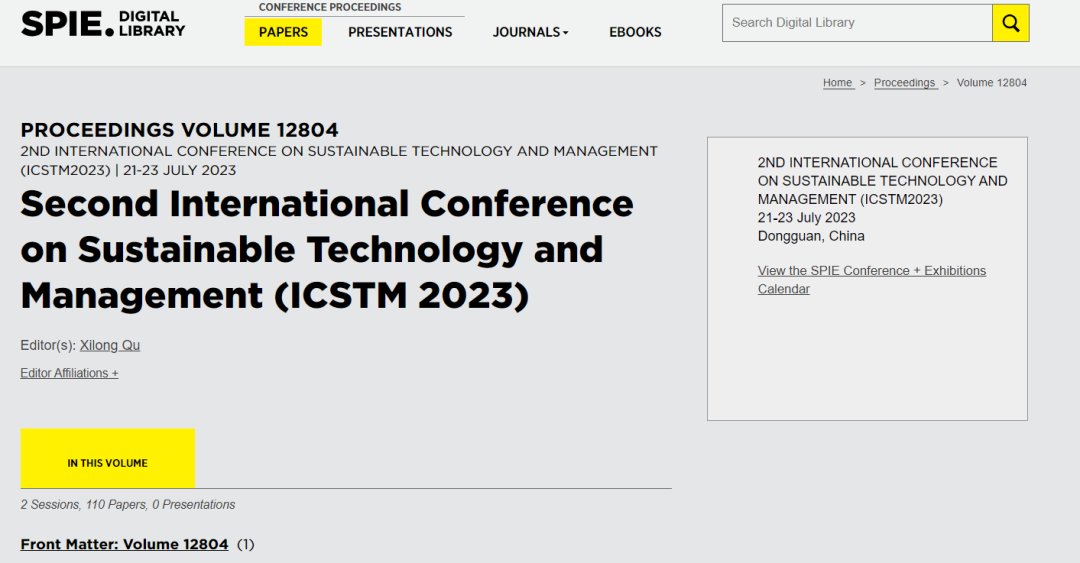Click the 2 Sessions, 110 Papers summary text

pos(127,504)
